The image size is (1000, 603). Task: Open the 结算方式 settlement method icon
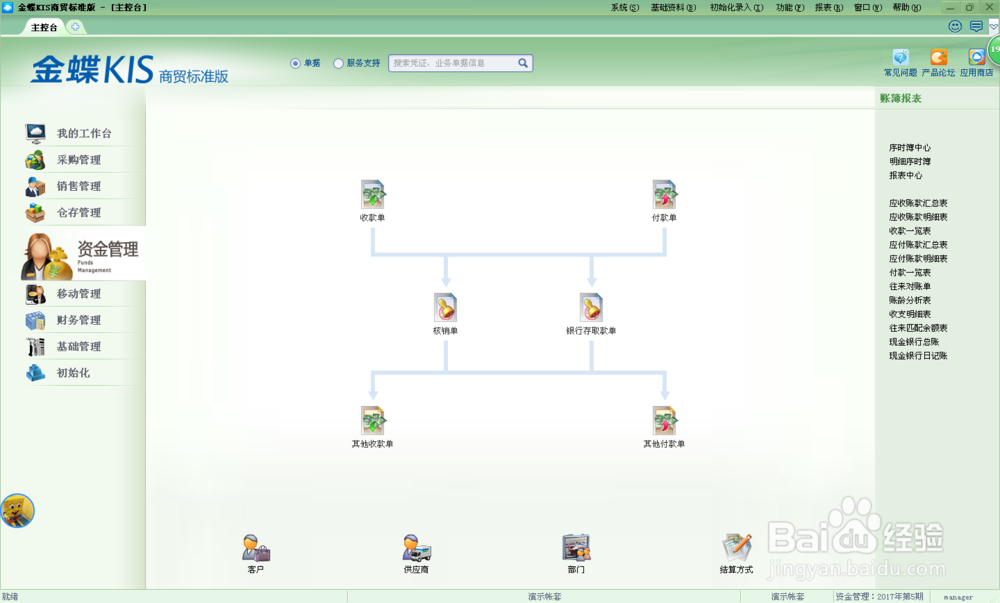[x=737, y=548]
